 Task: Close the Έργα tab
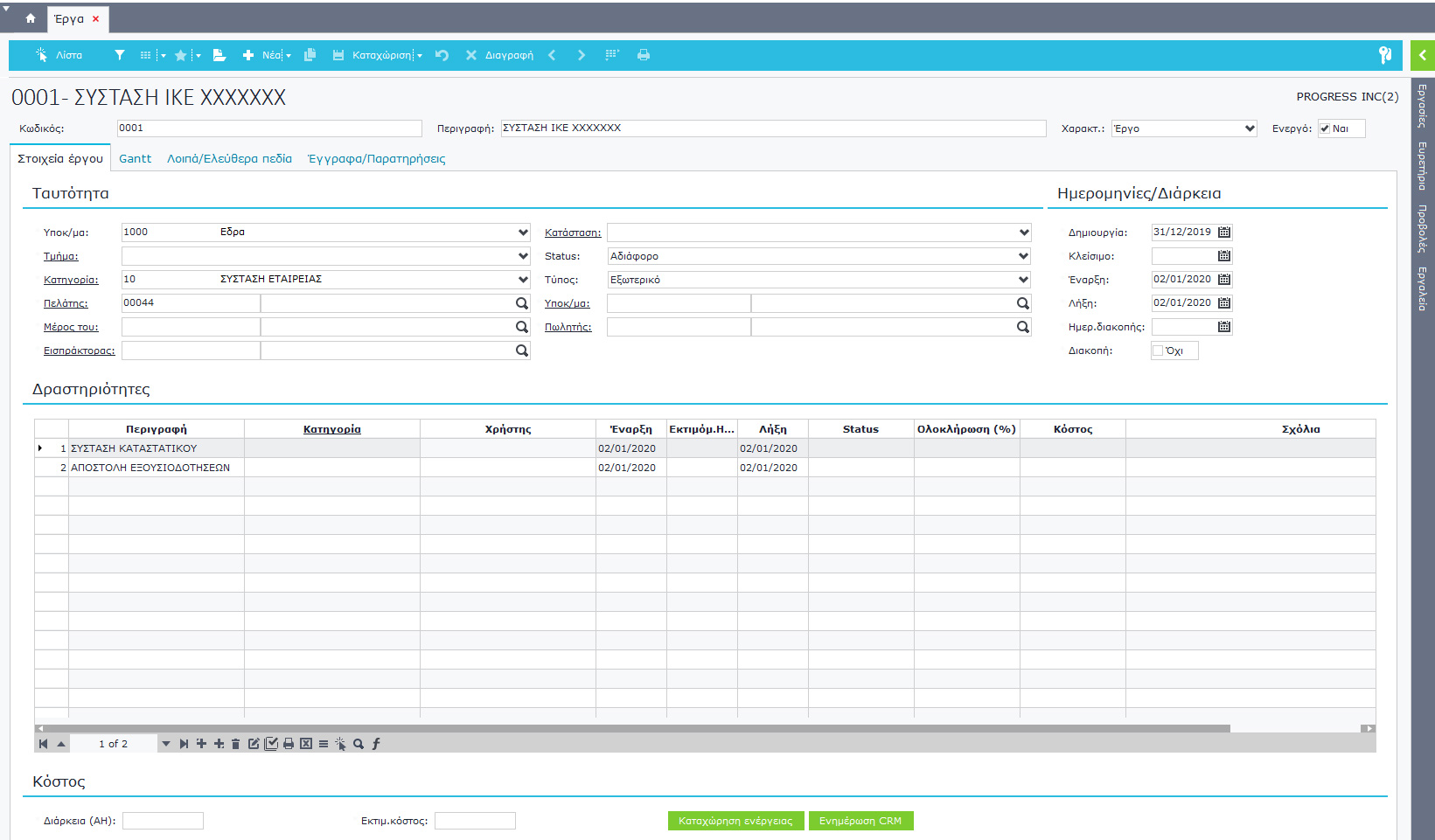pos(96,18)
